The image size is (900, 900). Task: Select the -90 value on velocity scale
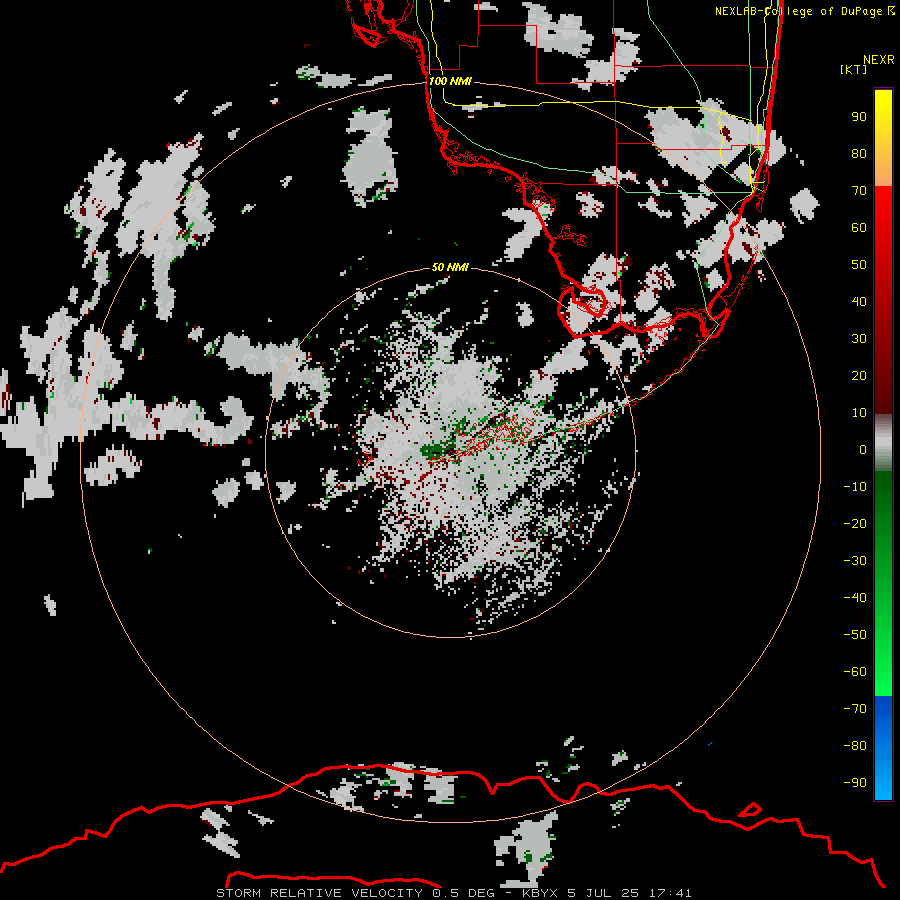tap(855, 783)
